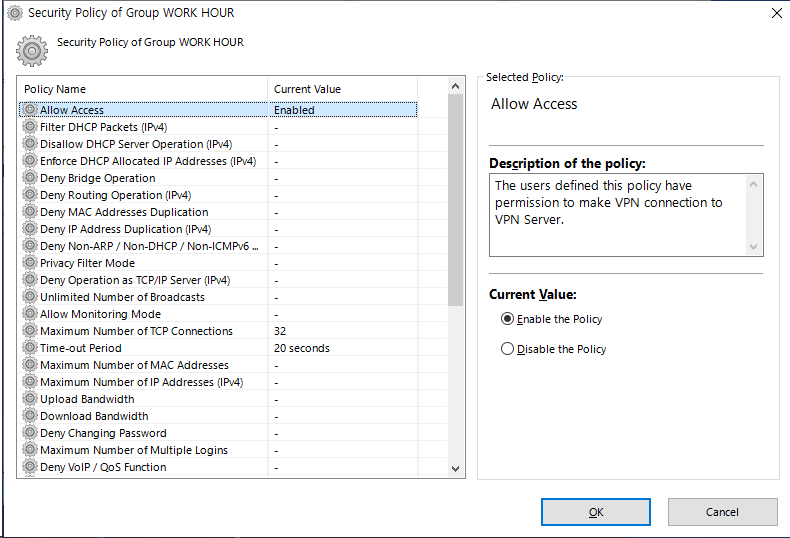The image size is (790, 538).
Task: Click gear icon of Maximum Number of MAC Addresses
Action: 30,365
